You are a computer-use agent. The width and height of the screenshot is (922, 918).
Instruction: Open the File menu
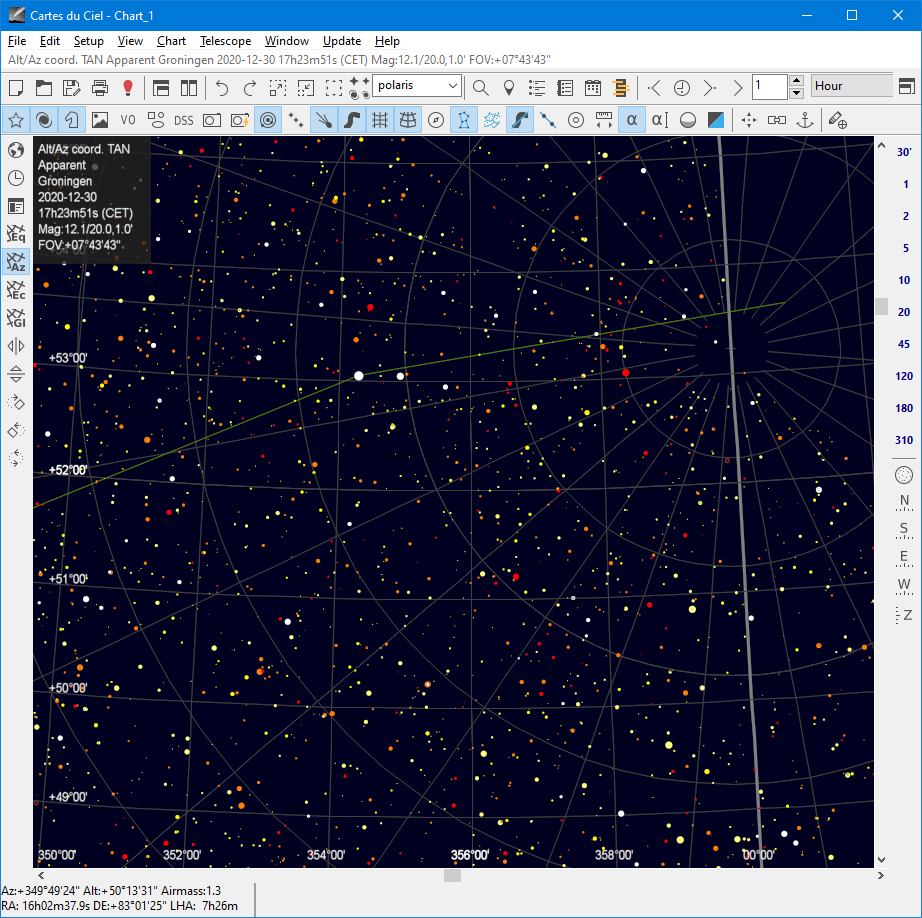(16, 41)
